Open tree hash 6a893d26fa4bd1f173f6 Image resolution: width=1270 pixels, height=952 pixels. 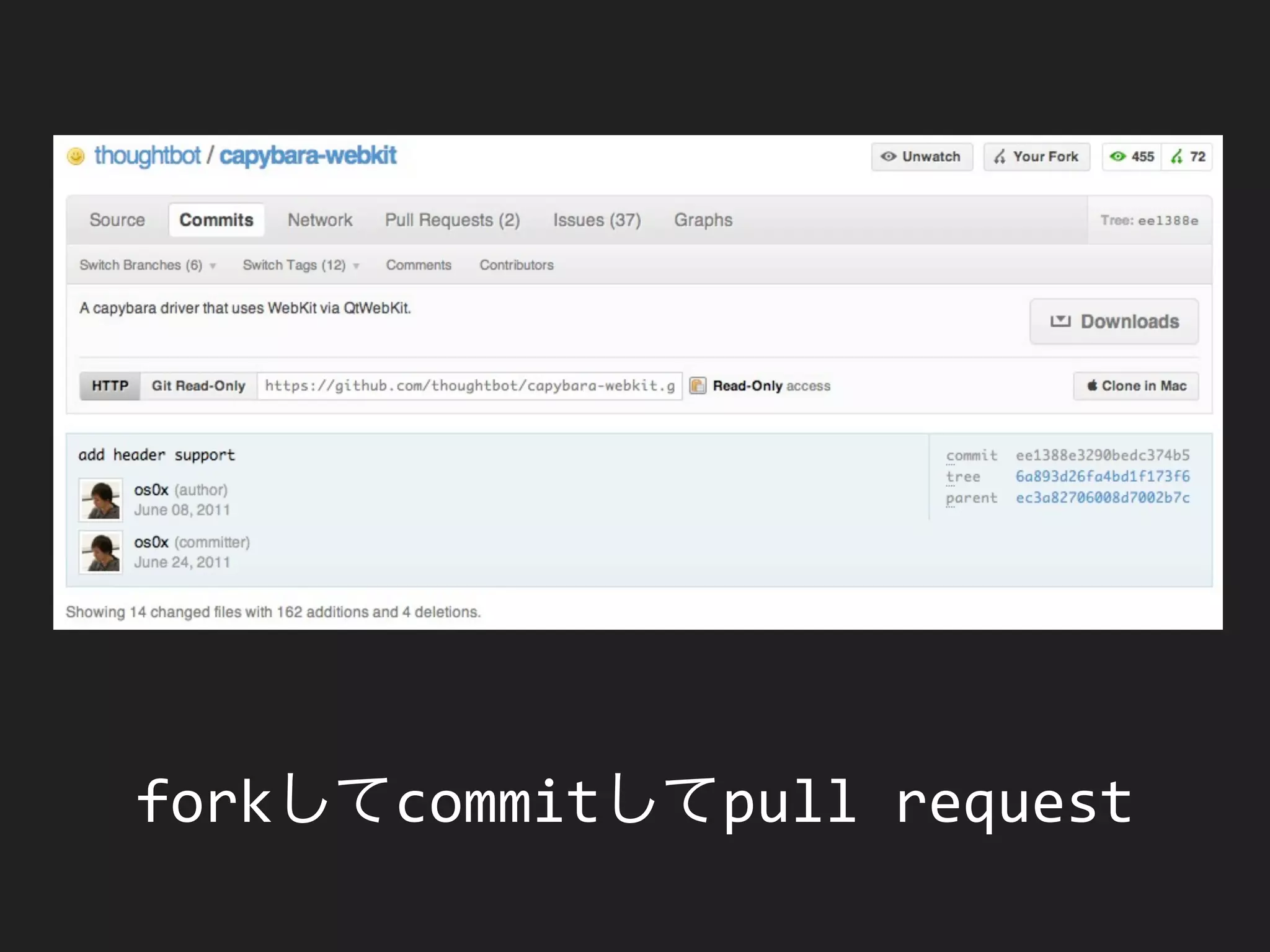pos(1103,476)
